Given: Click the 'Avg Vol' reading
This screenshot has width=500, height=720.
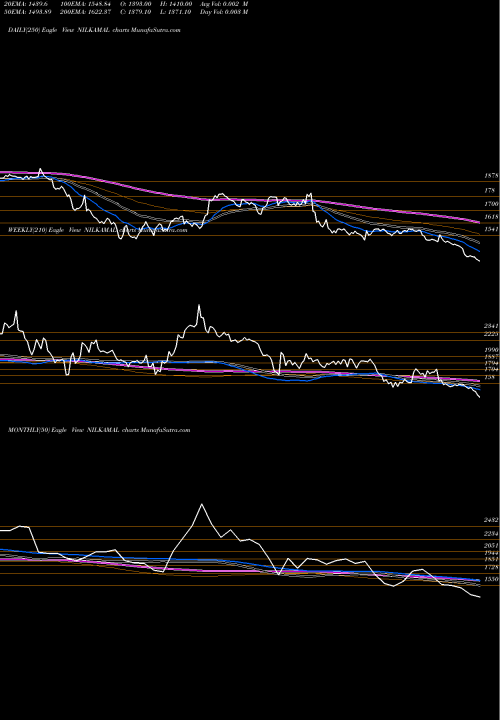Looking at the screenshot, I should coord(224,4).
